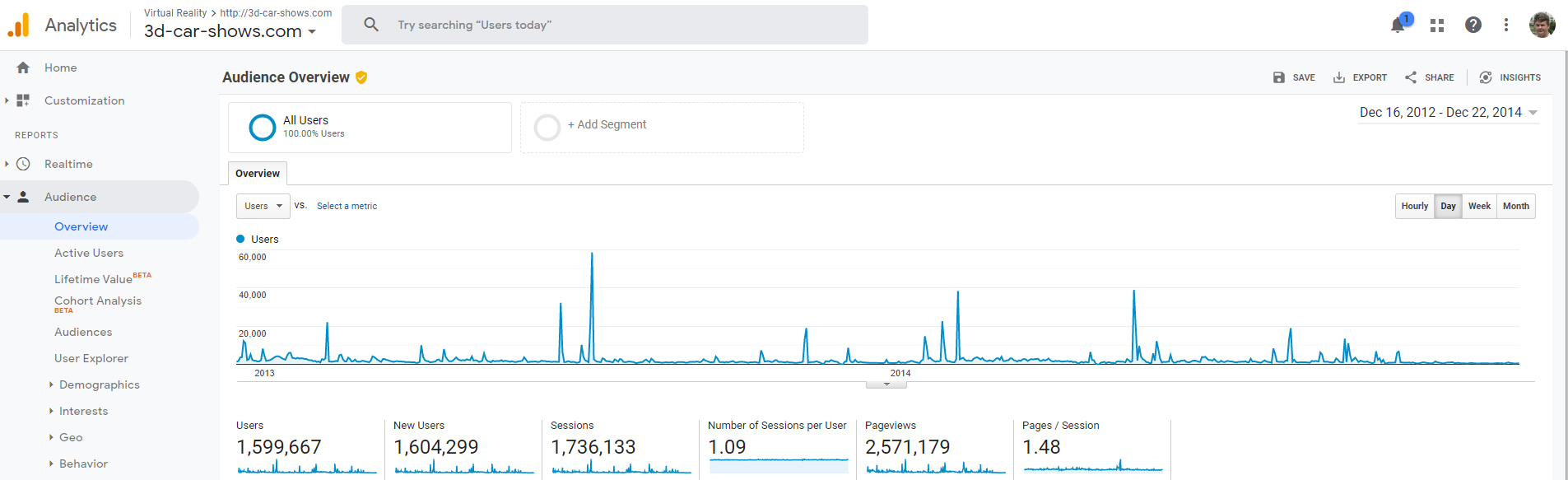The width and height of the screenshot is (1568, 480).
Task: Click the Pageviews value 2,571,179
Action: click(908, 447)
